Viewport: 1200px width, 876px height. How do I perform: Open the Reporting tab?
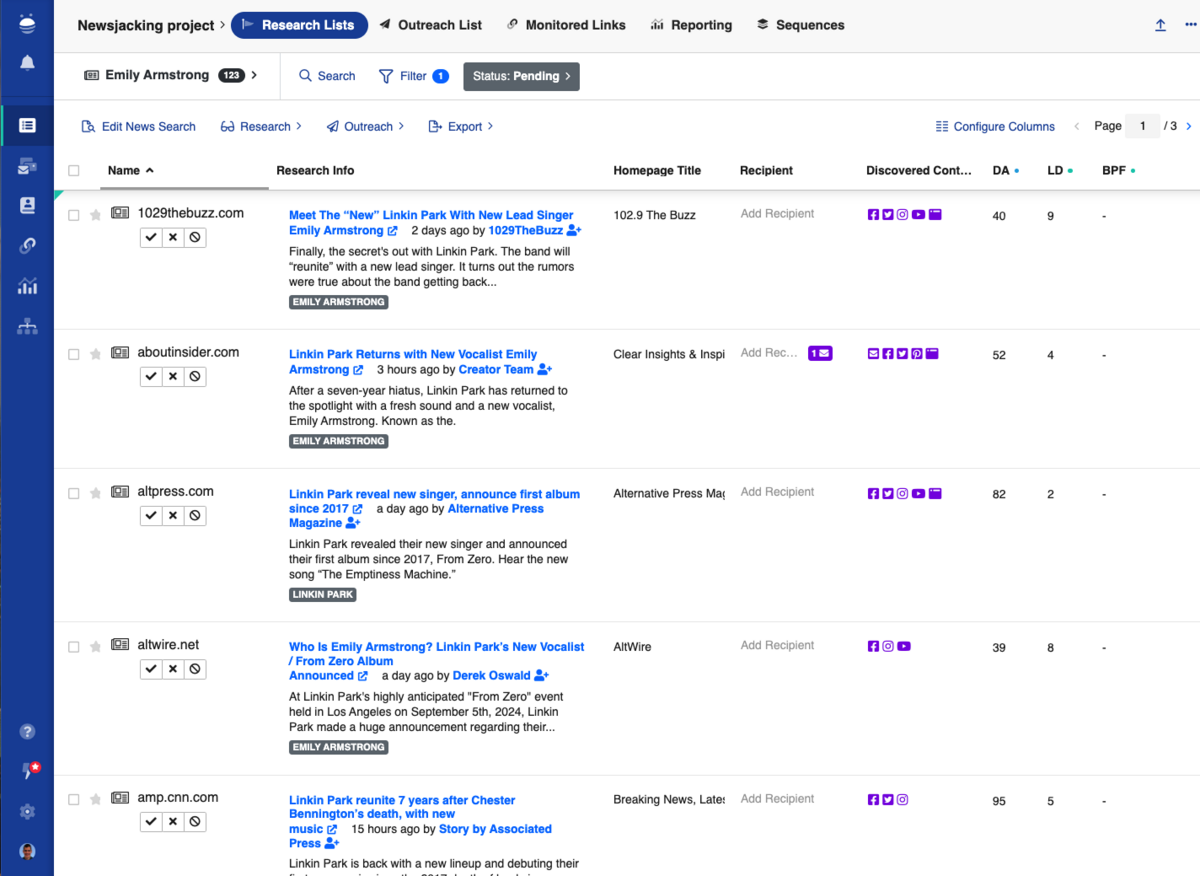[x=691, y=25]
